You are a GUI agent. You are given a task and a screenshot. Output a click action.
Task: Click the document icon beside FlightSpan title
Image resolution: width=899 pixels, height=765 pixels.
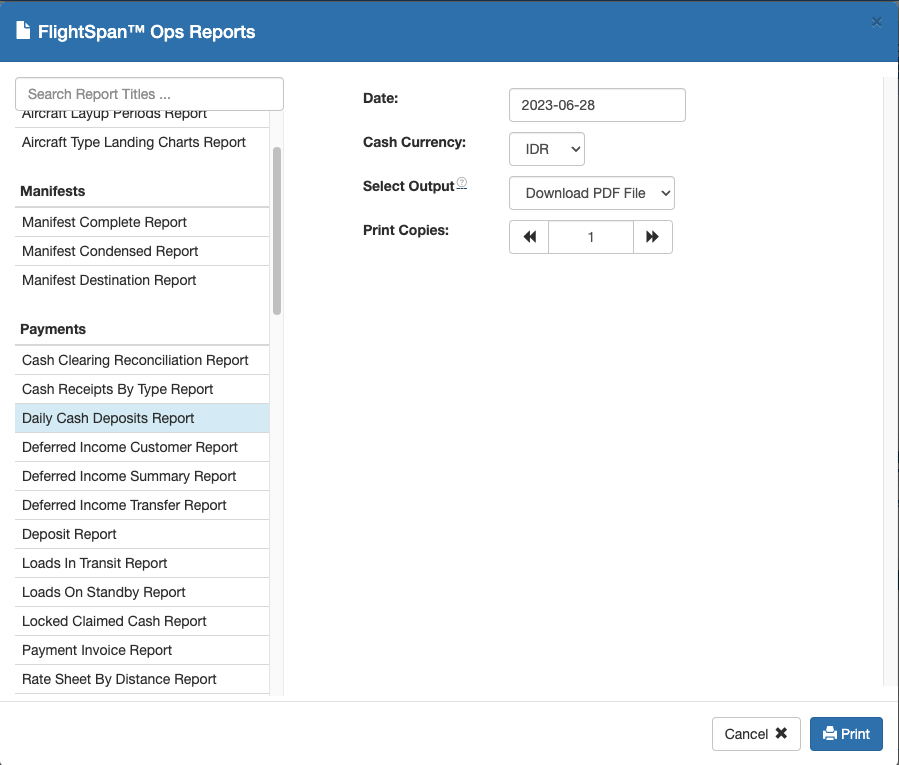click(x=23, y=30)
